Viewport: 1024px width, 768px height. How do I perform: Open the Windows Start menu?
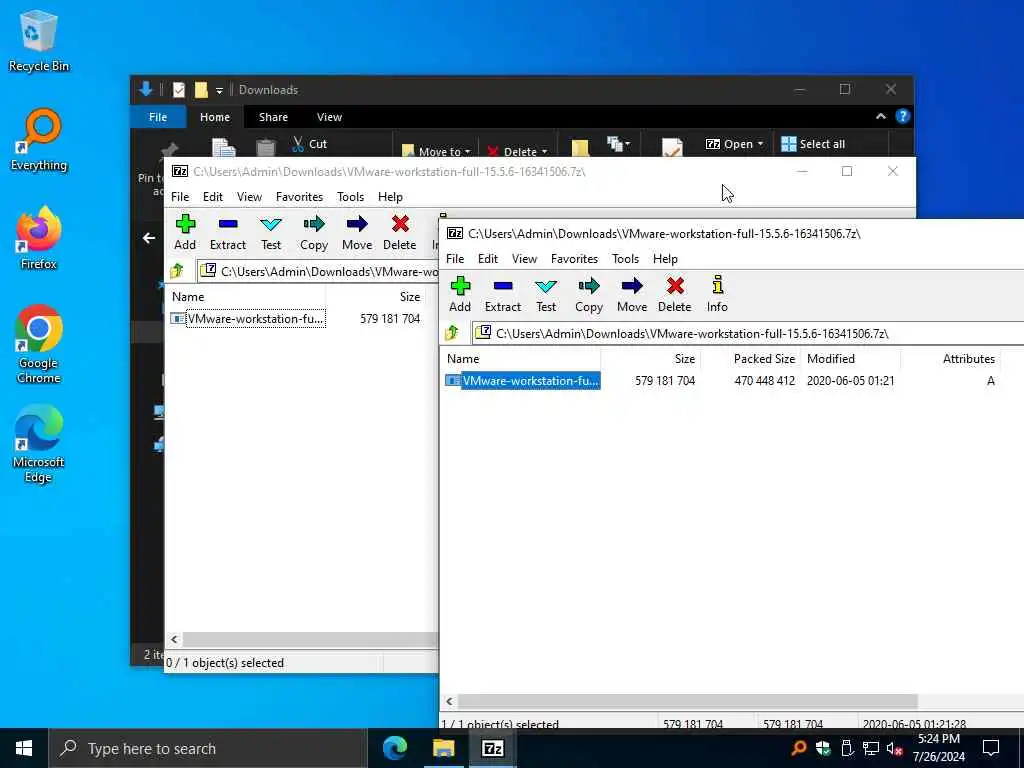(24, 748)
